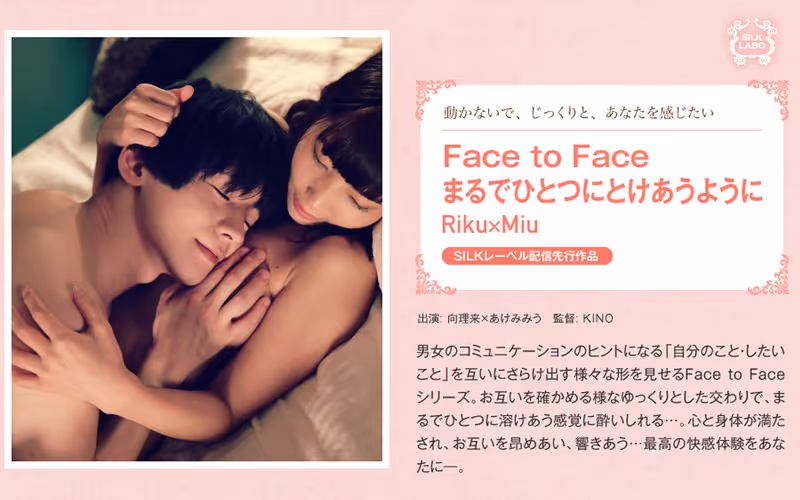This screenshot has height=500, width=800.
Task: Click the SILK LABO logo emblem
Action: click(x=753, y=42)
